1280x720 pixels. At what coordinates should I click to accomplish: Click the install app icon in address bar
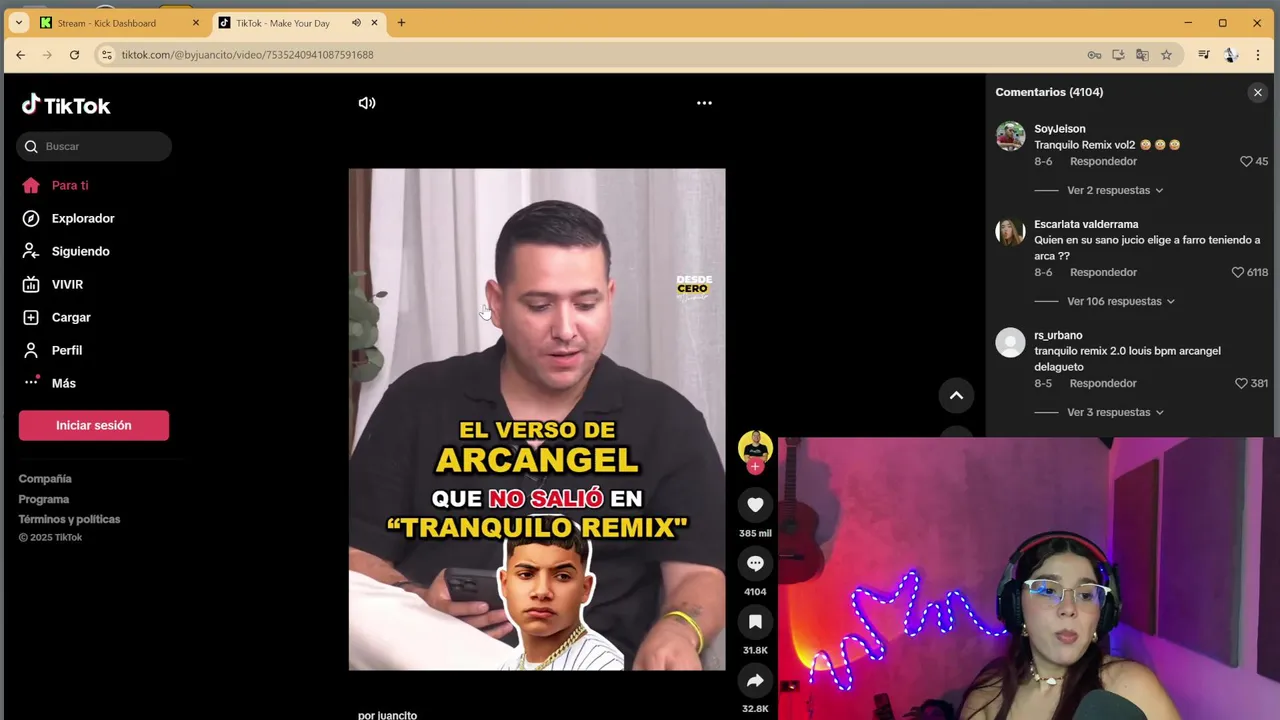[x=1118, y=55]
